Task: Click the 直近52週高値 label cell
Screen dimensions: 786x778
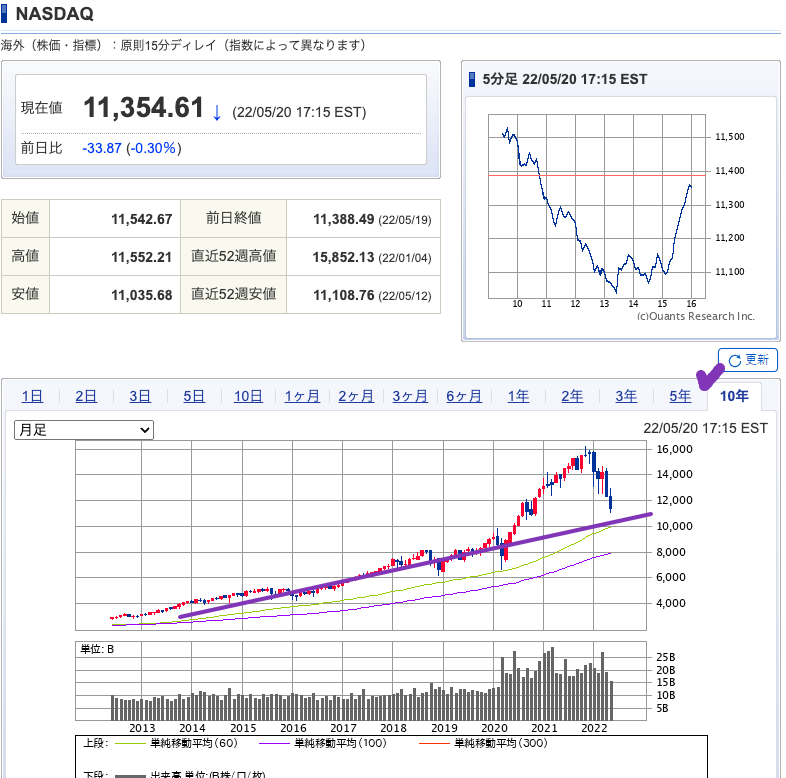Action: (x=234, y=256)
